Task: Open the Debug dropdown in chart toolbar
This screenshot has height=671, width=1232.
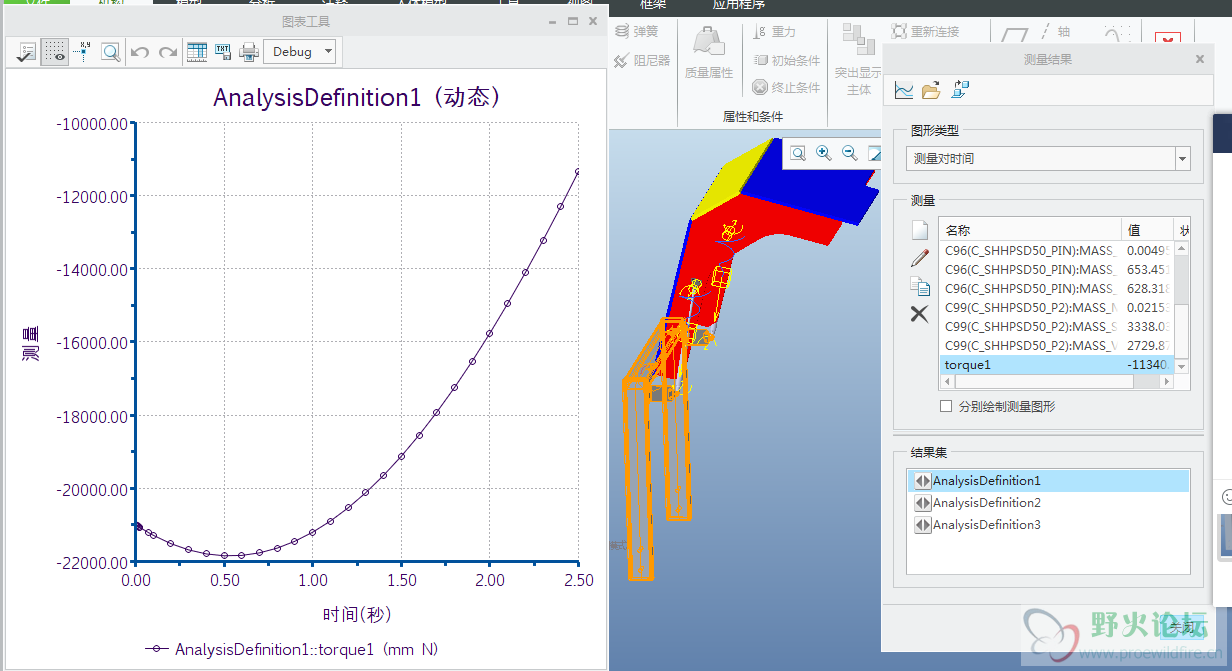Action: point(299,52)
